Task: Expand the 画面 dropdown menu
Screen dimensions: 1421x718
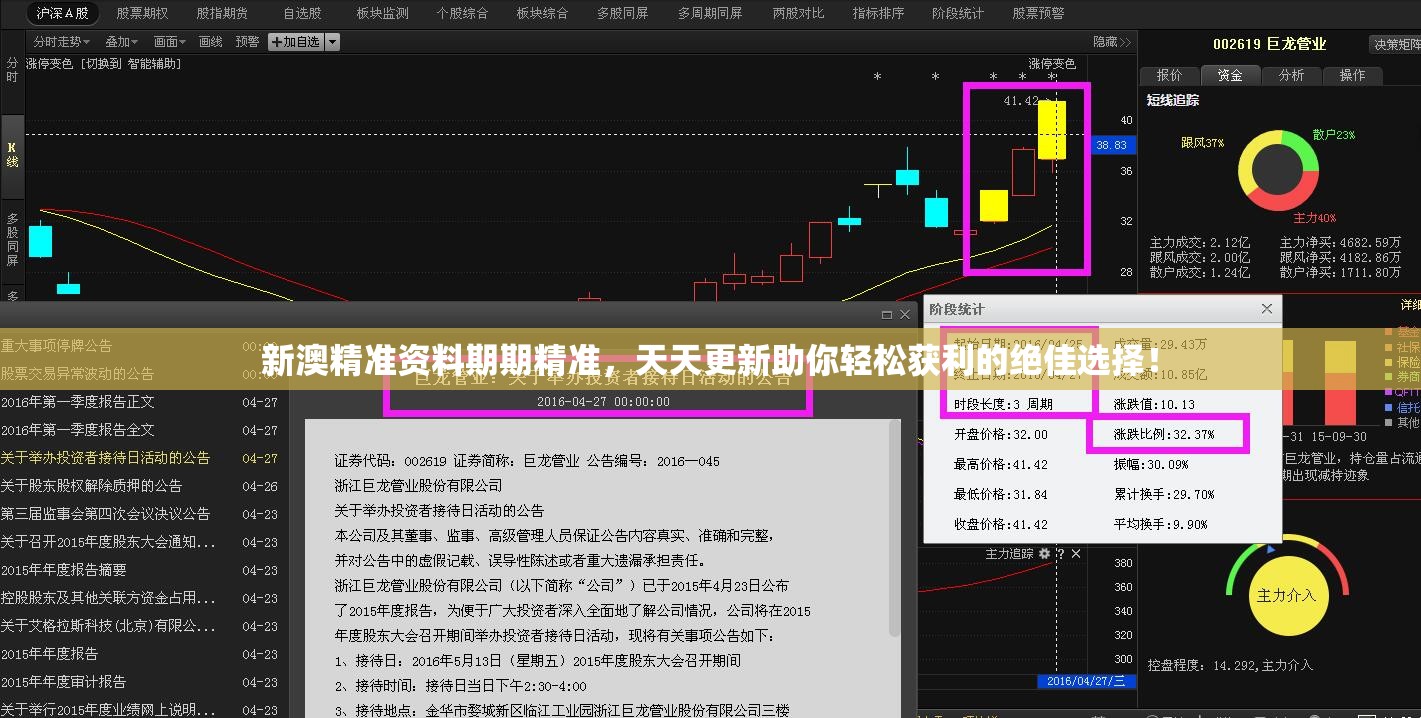Action: (170, 42)
